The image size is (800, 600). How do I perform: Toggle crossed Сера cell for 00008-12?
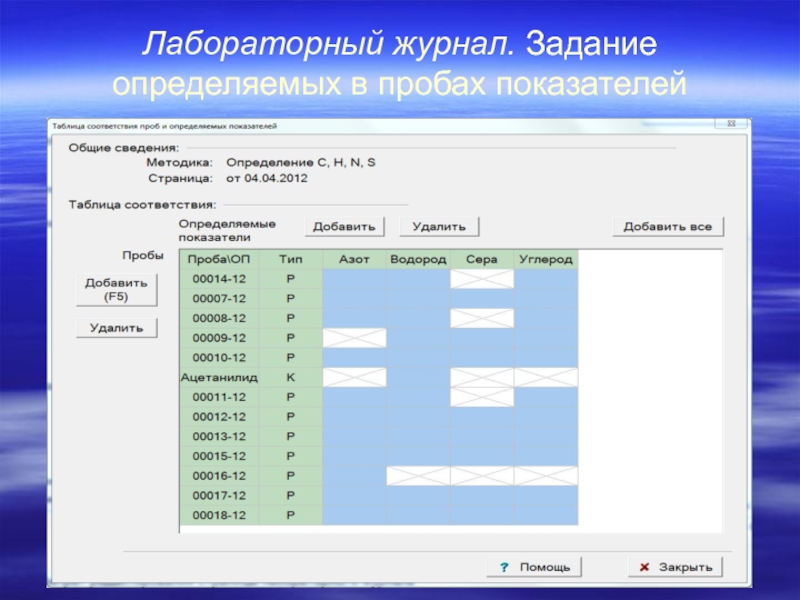click(482, 318)
